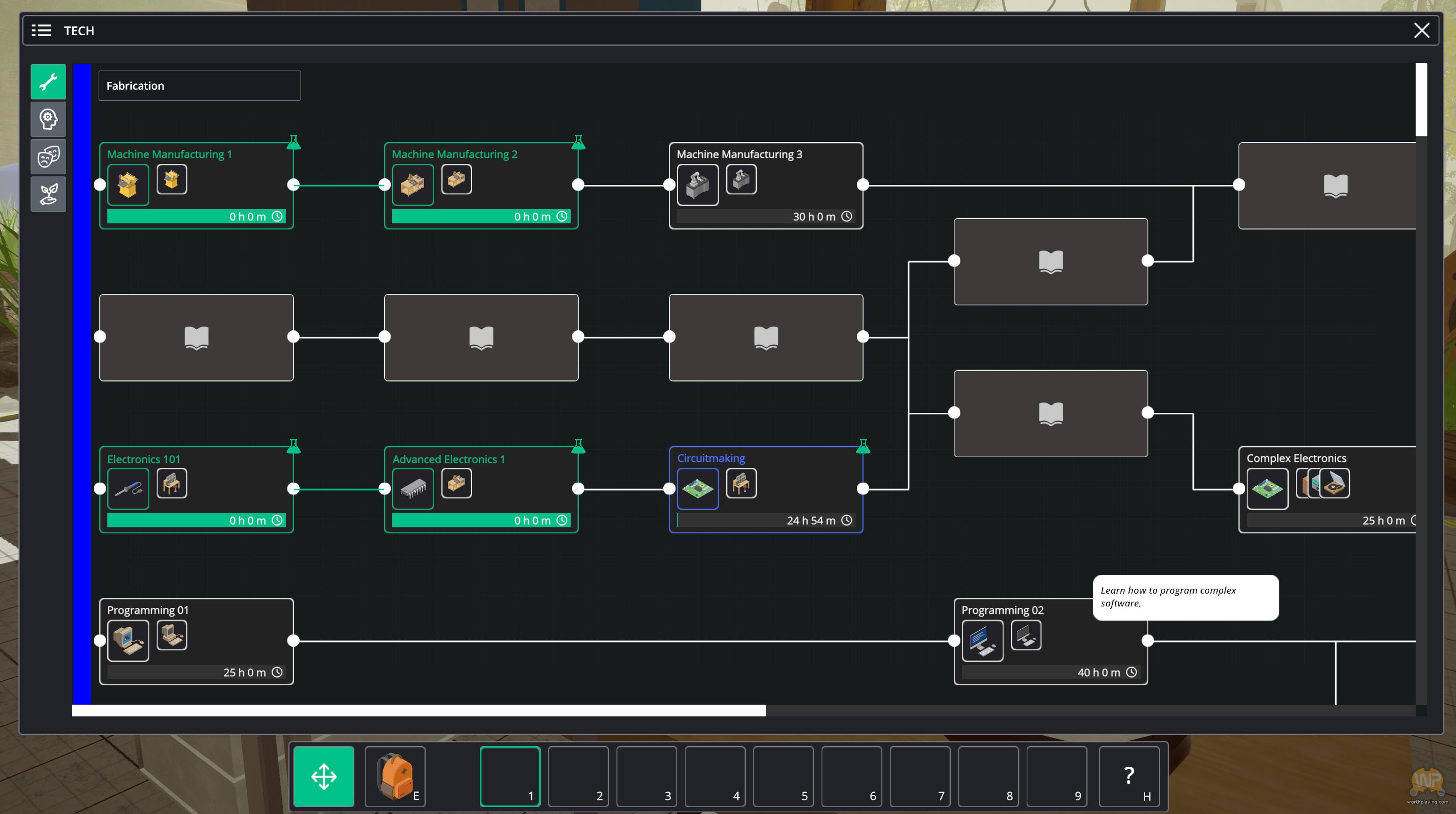The width and height of the screenshot is (1456, 814).
Task: Click the robot arm icon in Machine Manufacturing 3
Action: click(697, 184)
